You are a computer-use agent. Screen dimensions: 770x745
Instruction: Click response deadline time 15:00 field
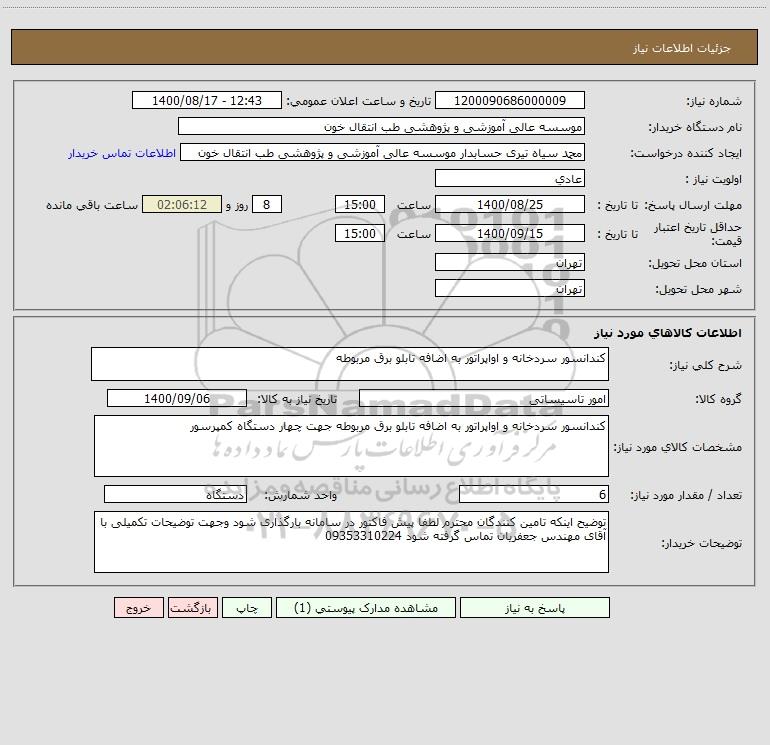[x=359, y=204]
